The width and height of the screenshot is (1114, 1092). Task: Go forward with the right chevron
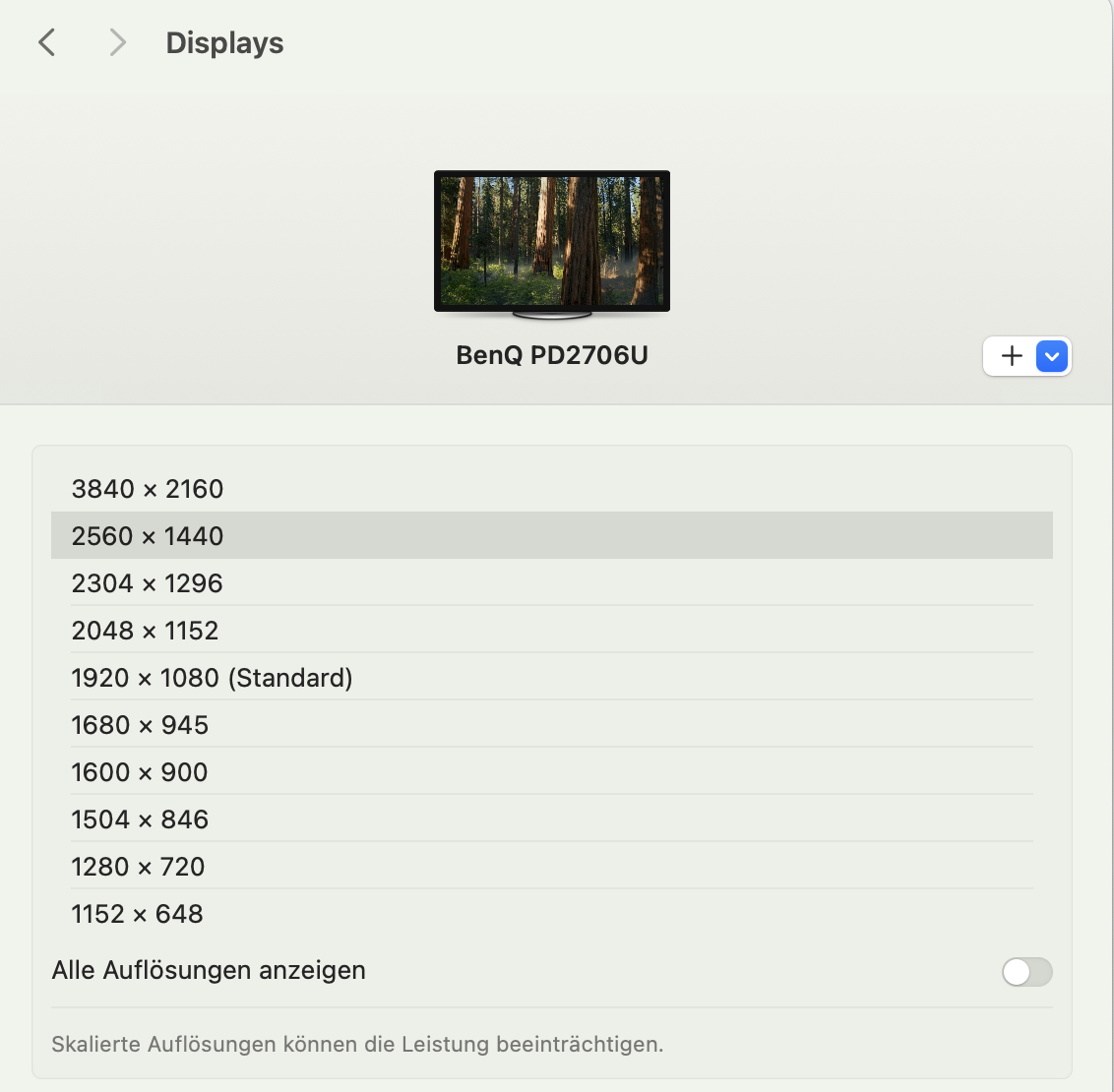point(118,42)
